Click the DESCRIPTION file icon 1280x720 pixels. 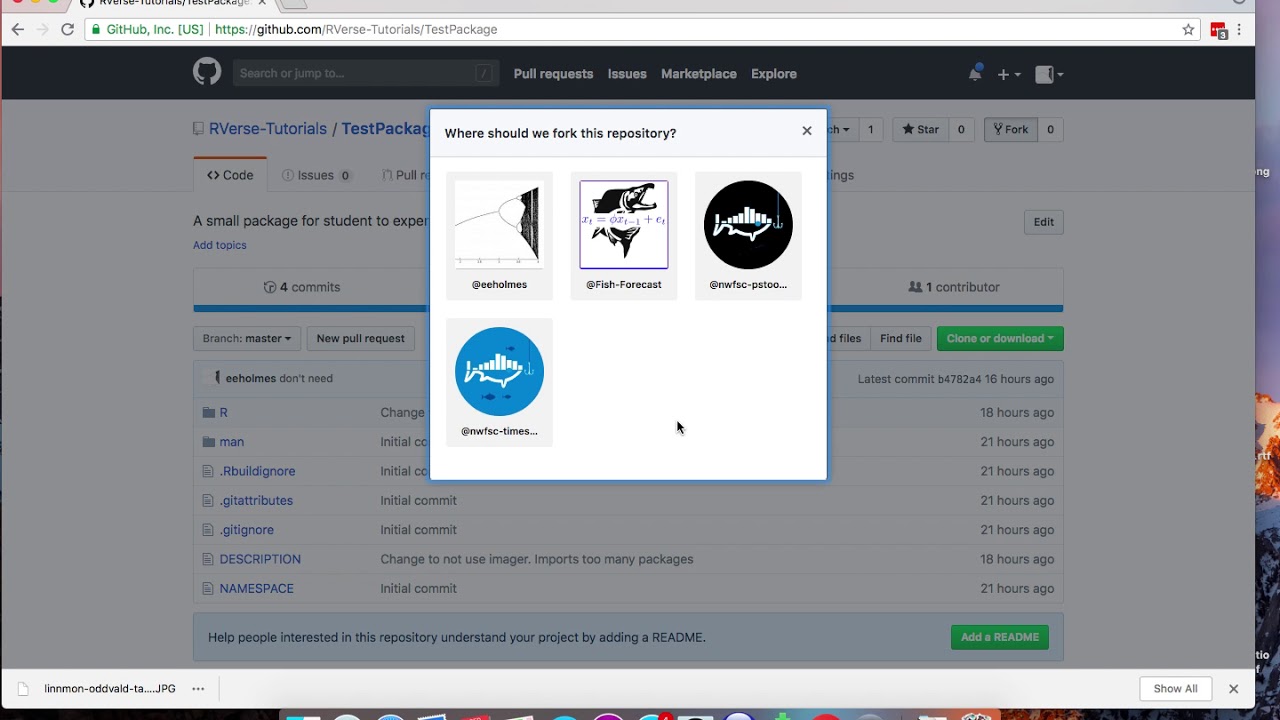(x=208, y=559)
